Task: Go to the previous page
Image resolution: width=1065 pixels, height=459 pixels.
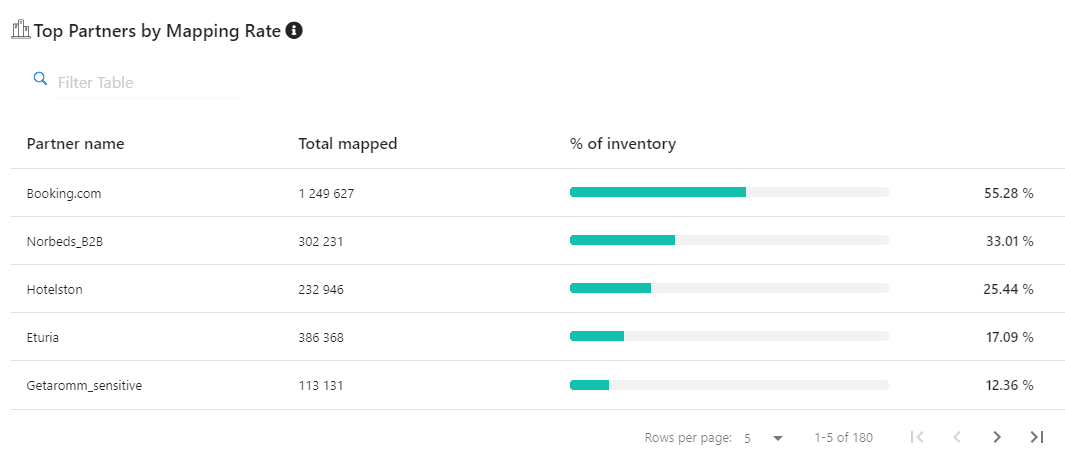Action: pyautogui.click(x=957, y=437)
